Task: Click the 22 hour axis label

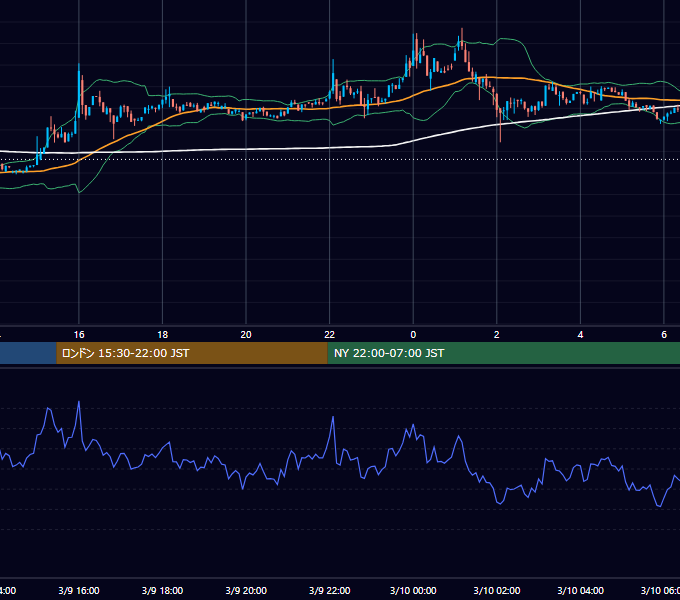Action: pos(330,335)
